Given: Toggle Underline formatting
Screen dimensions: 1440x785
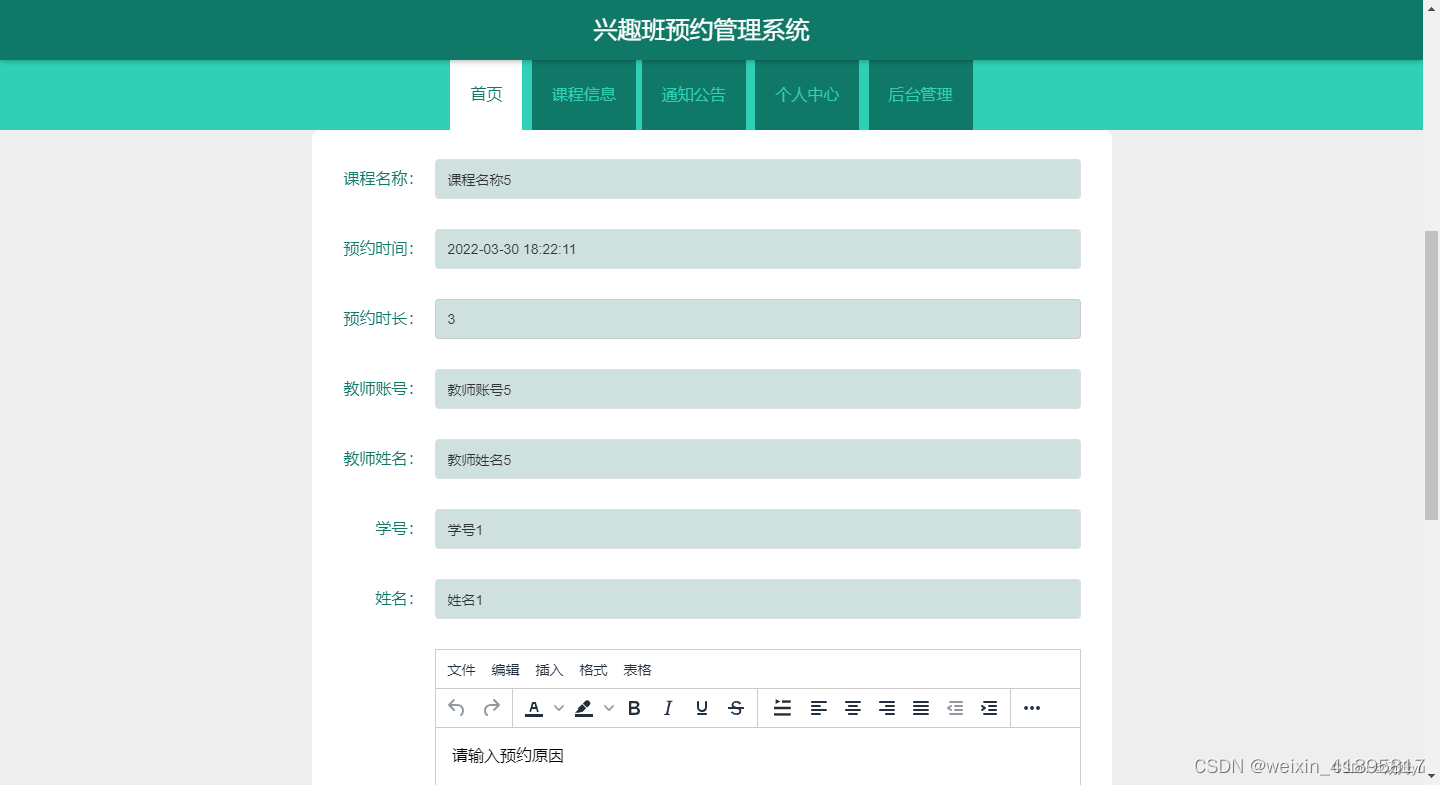Looking at the screenshot, I should click(x=702, y=708).
